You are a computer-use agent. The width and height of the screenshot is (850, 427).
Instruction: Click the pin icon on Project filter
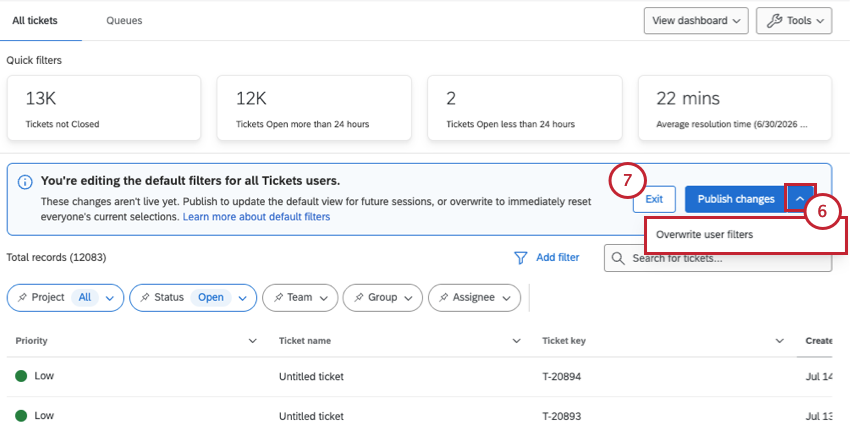pos(22,297)
